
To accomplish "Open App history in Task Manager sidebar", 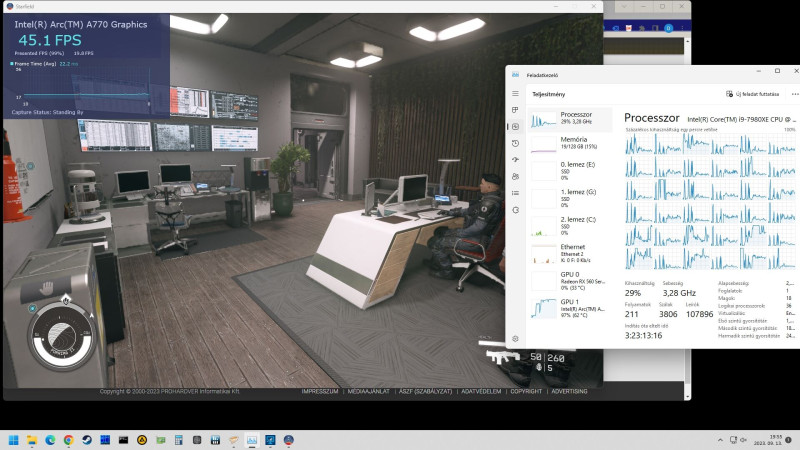I will coord(515,143).
